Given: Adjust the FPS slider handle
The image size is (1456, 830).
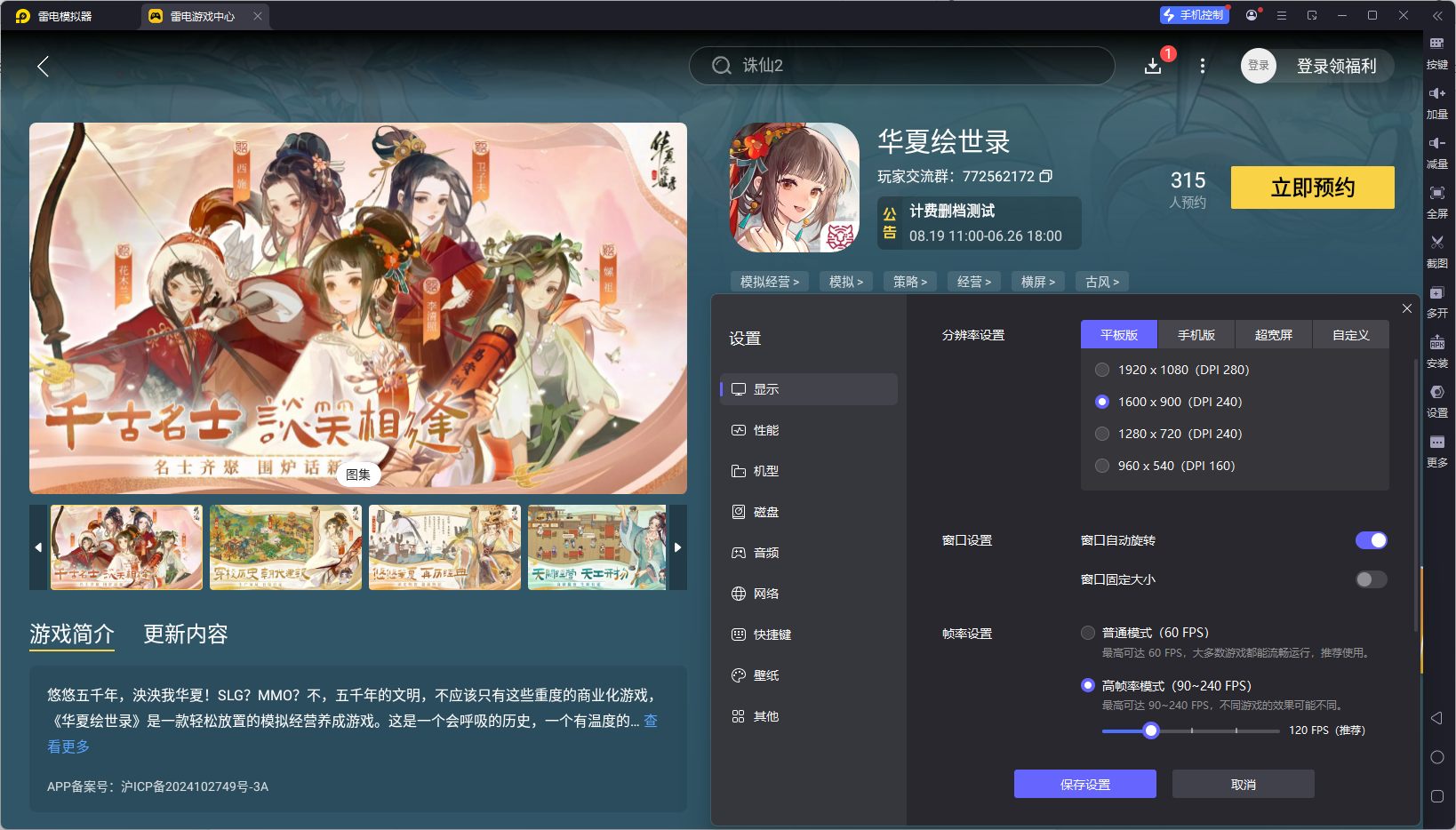Looking at the screenshot, I should tap(1151, 730).
